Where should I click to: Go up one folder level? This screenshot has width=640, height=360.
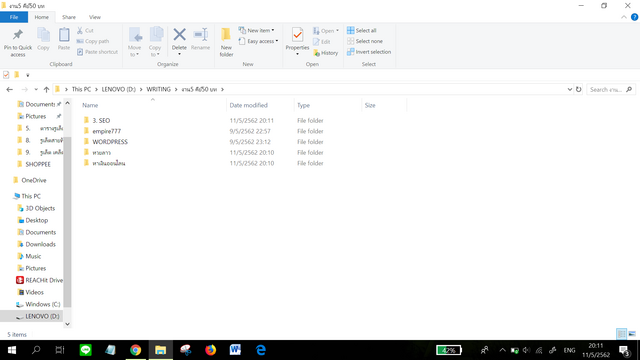point(46,89)
